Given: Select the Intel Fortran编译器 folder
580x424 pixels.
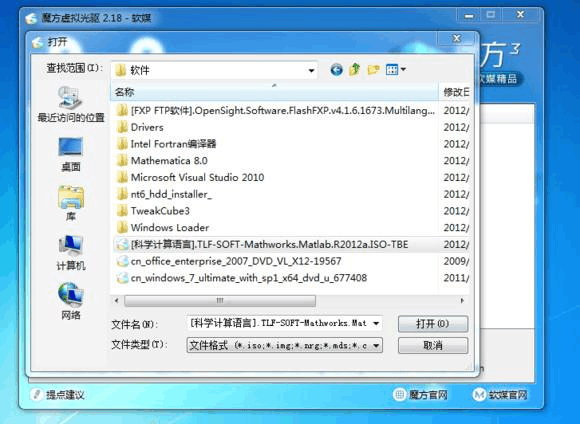Looking at the screenshot, I should (x=166, y=144).
